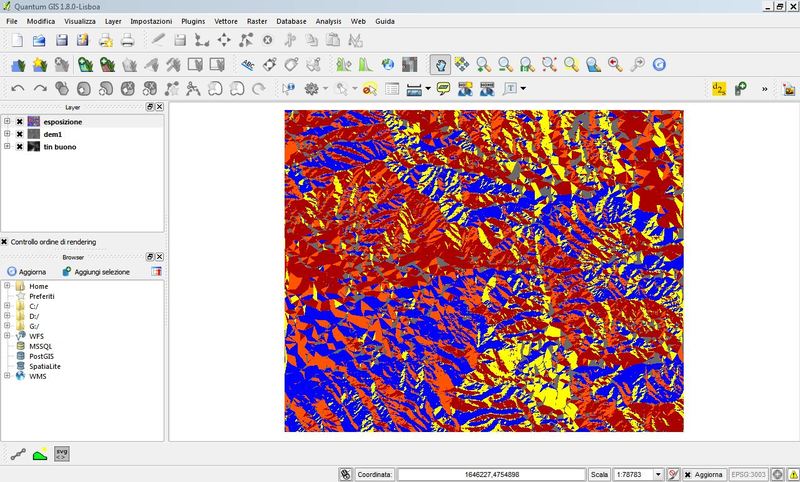Click the Coordinata input field

[491, 474]
